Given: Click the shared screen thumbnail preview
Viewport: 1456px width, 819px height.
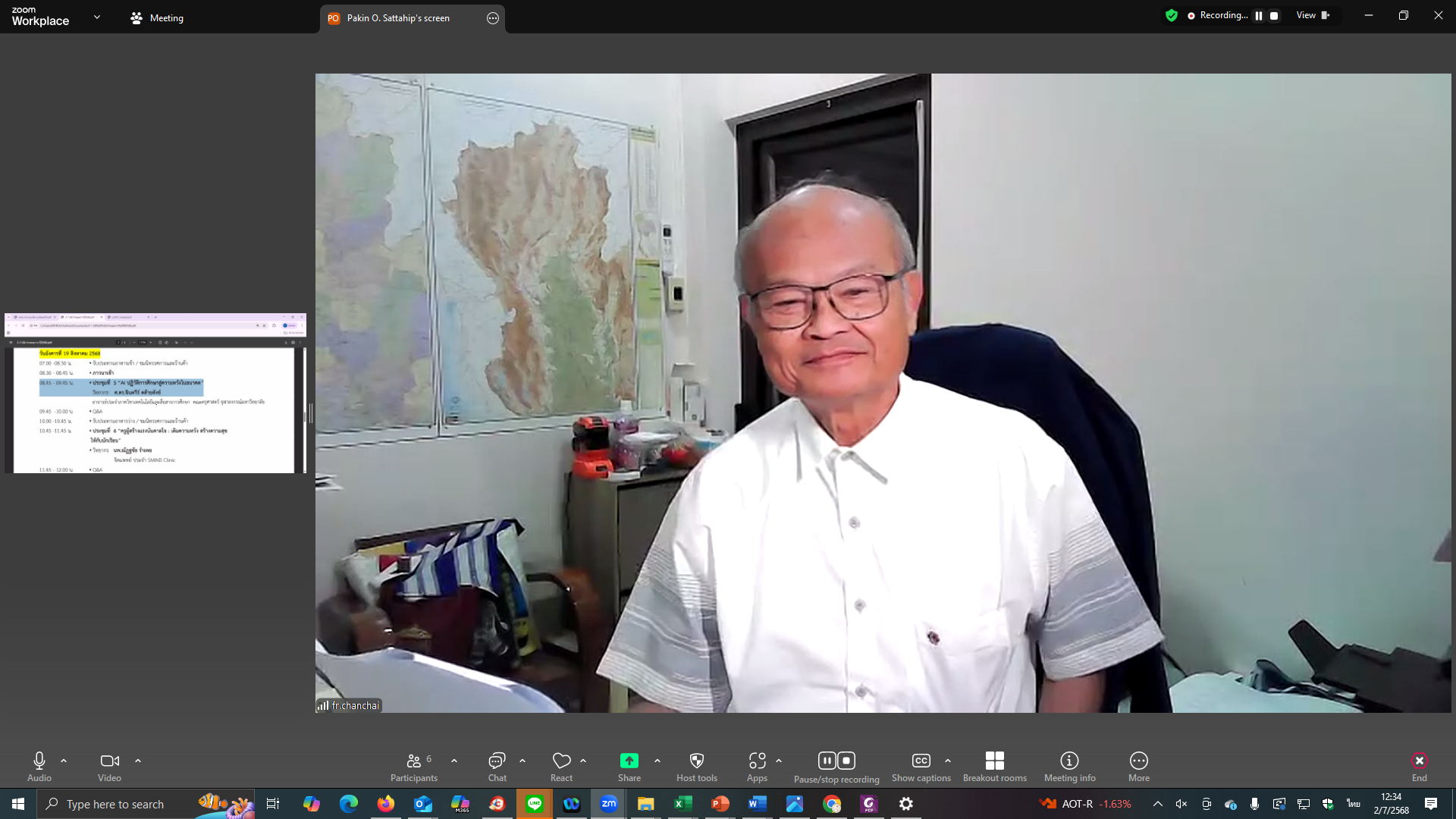Looking at the screenshot, I should 155,394.
